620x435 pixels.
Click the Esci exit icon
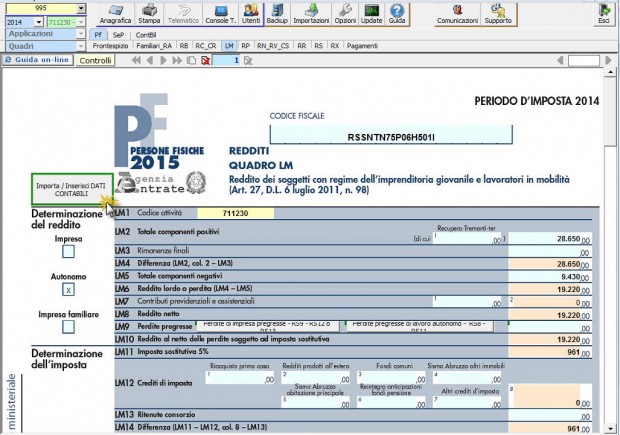pos(603,14)
